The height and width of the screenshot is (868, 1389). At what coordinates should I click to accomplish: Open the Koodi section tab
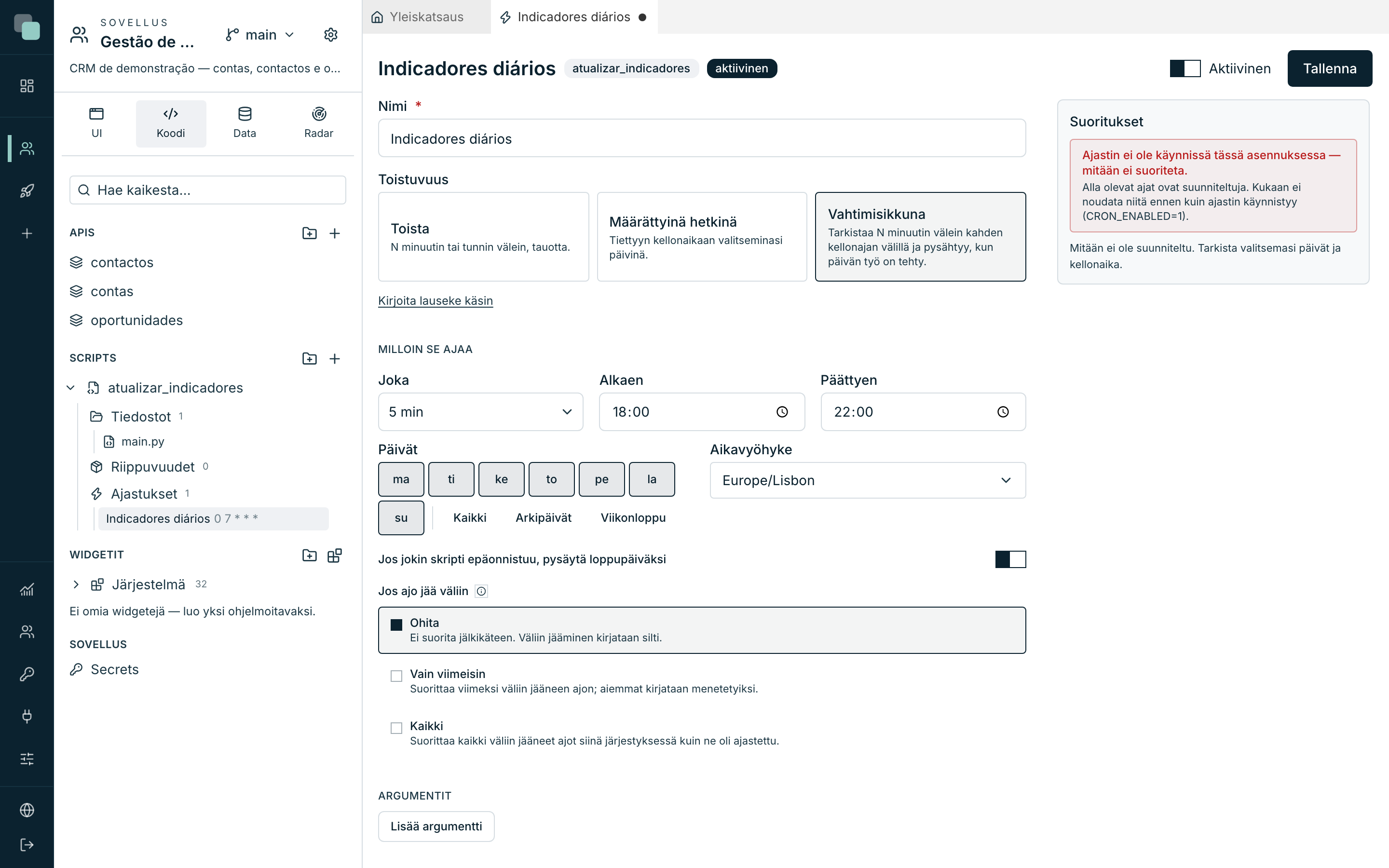coord(170,123)
